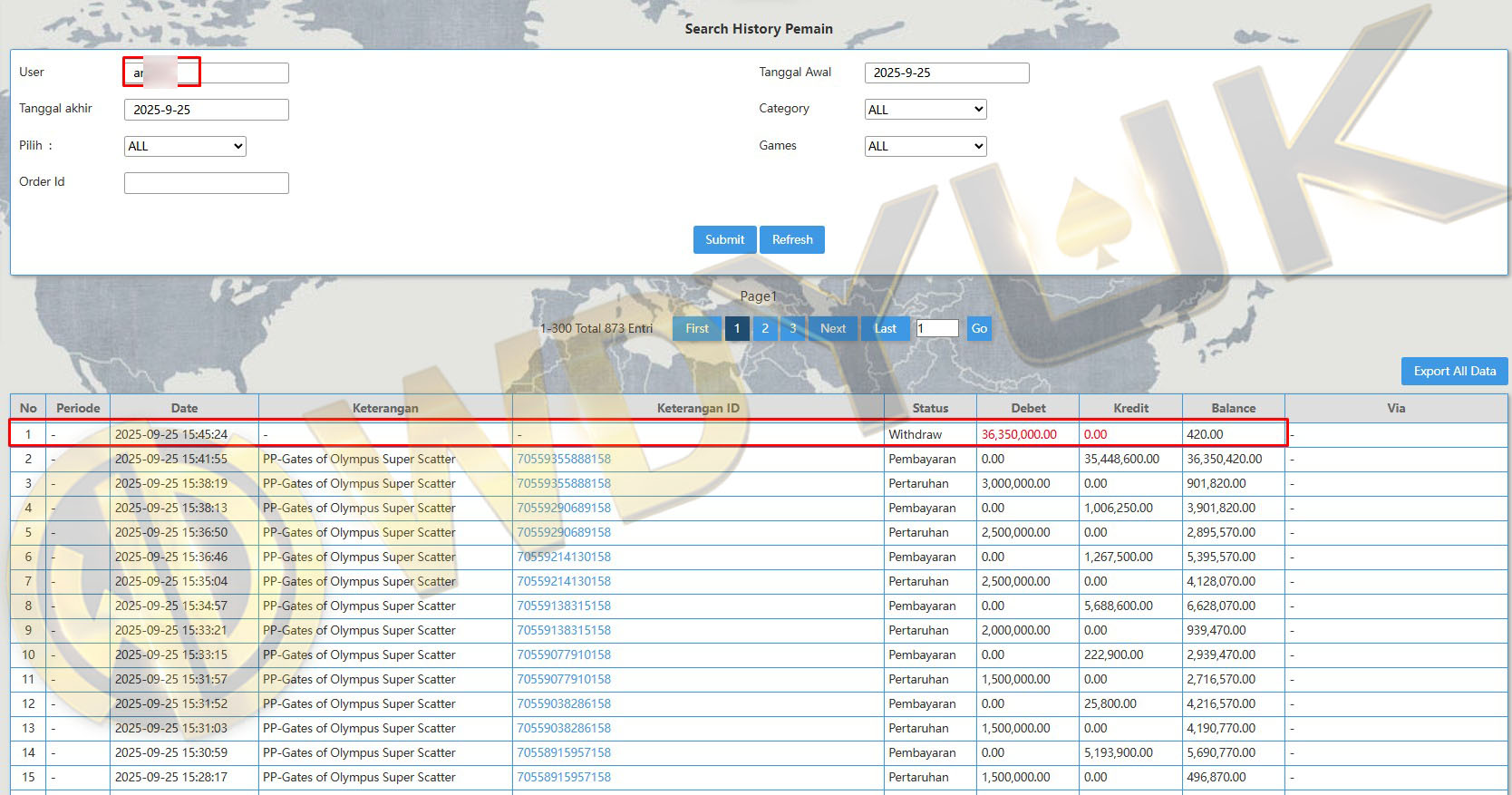Click the First page button
This screenshot has width=1512, height=795.
click(697, 328)
